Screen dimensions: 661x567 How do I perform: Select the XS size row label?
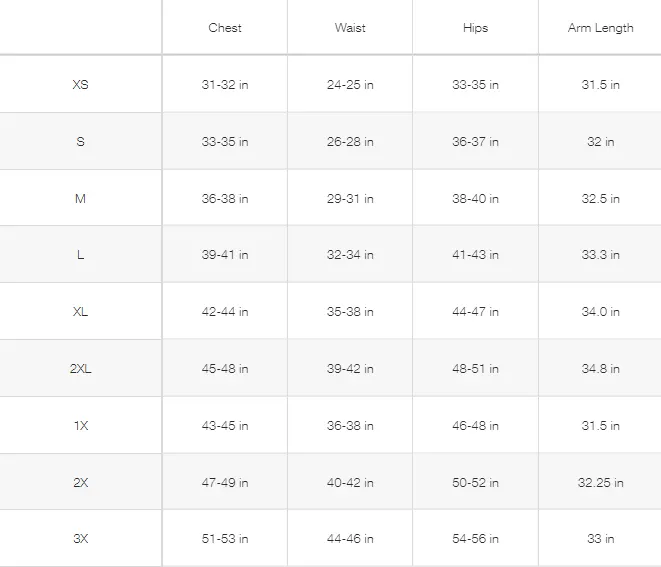tap(81, 85)
